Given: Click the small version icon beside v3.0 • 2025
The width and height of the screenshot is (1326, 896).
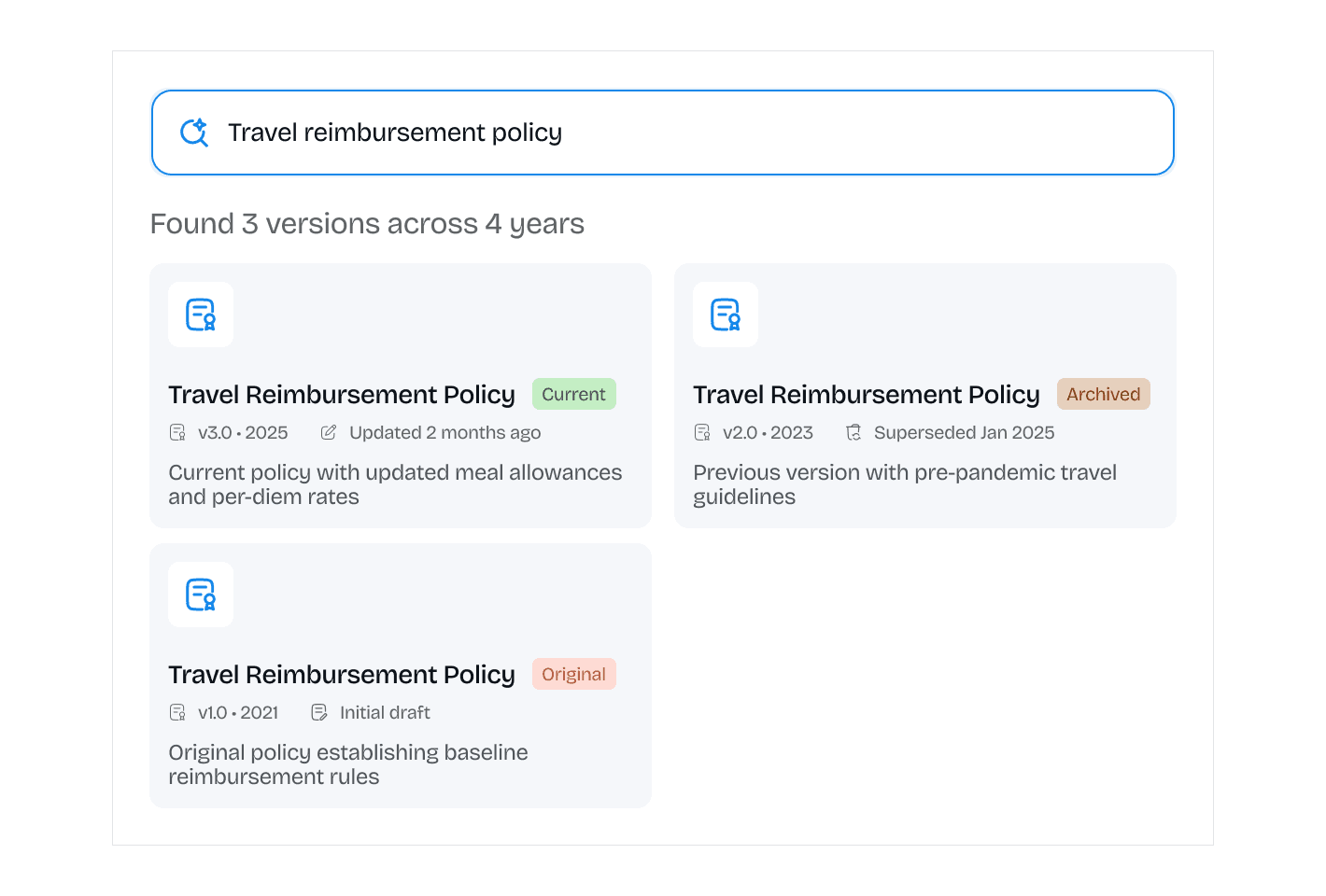Looking at the screenshot, I should (x=177, y=432).
